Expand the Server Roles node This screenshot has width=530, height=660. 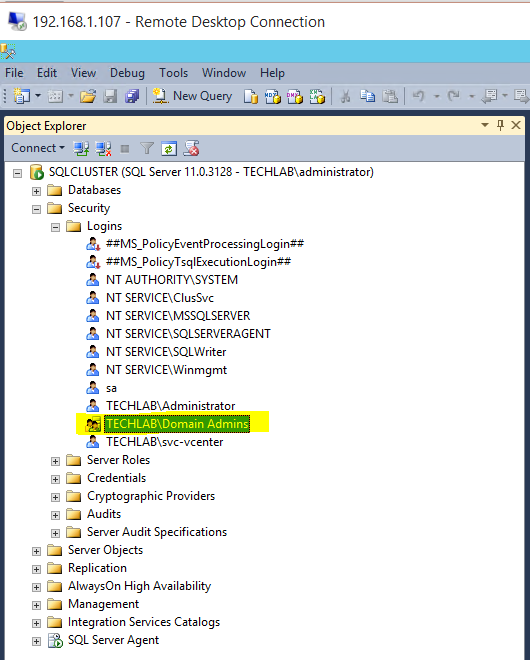pyautogui.click(x=56, y=461)
